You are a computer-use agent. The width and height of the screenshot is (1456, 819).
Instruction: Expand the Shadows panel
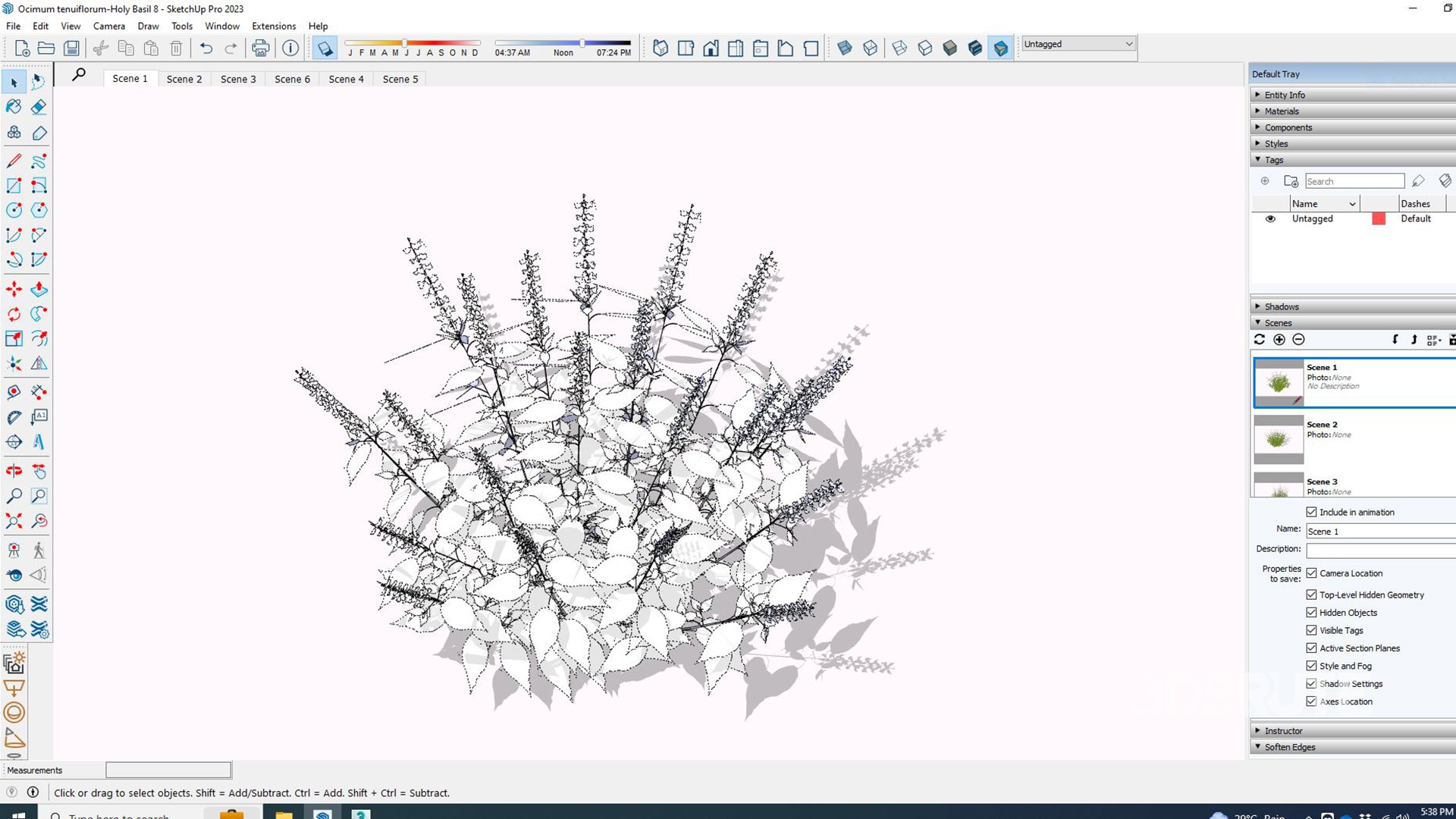1282,306
